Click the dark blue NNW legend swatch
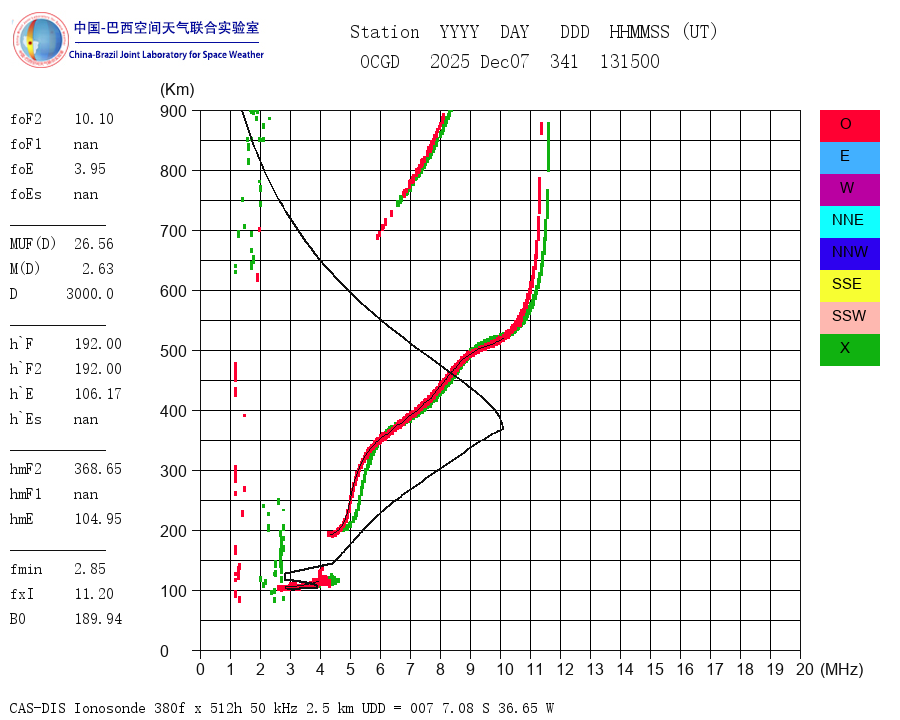 pos(849,254)
